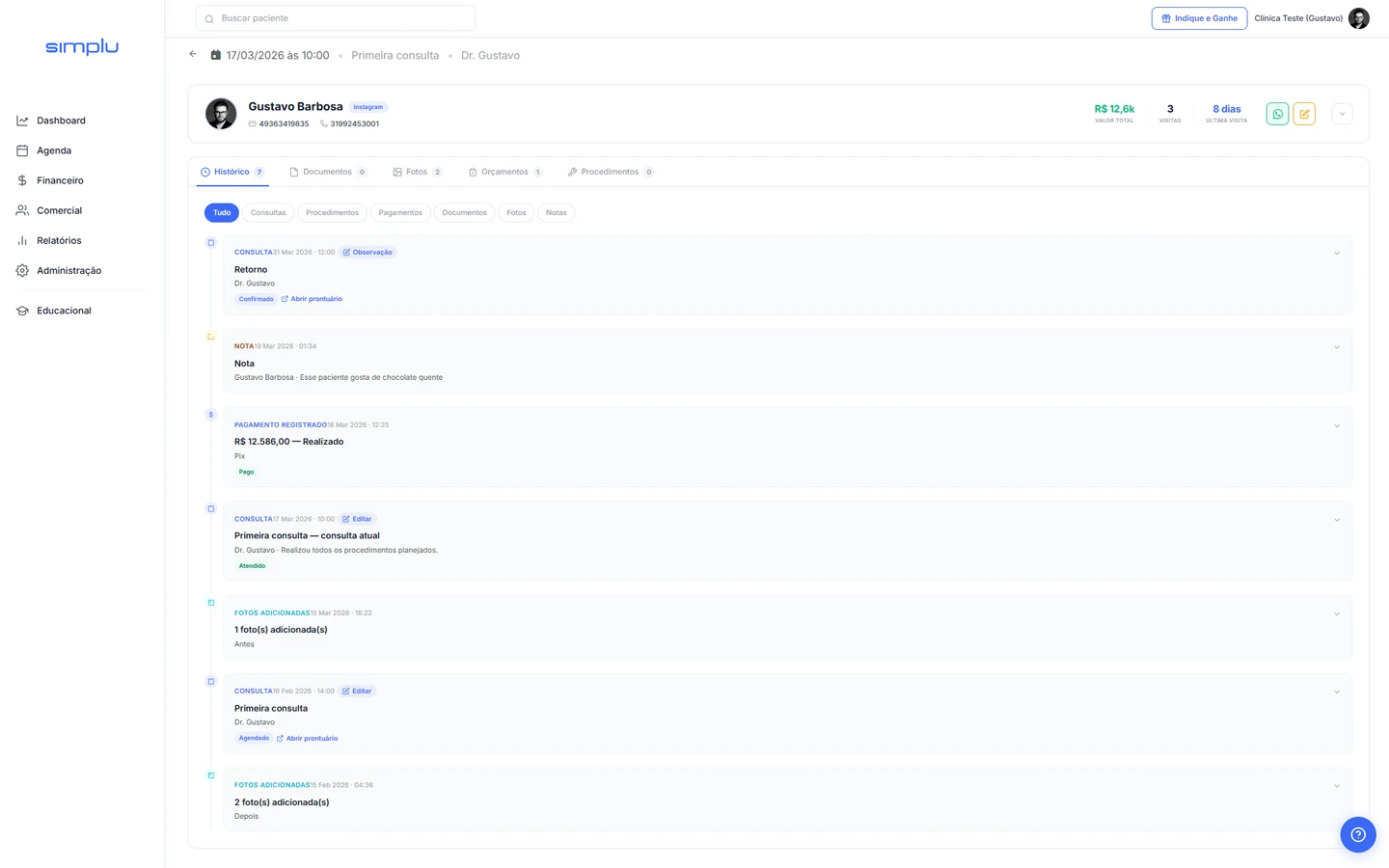
Task: Open Abrir prontuário link under Retorno
Action: 315,299
